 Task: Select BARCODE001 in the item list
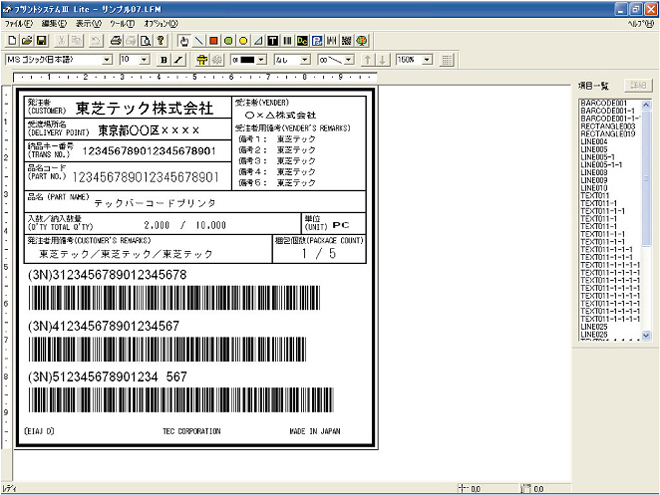(x=601, y=102)
